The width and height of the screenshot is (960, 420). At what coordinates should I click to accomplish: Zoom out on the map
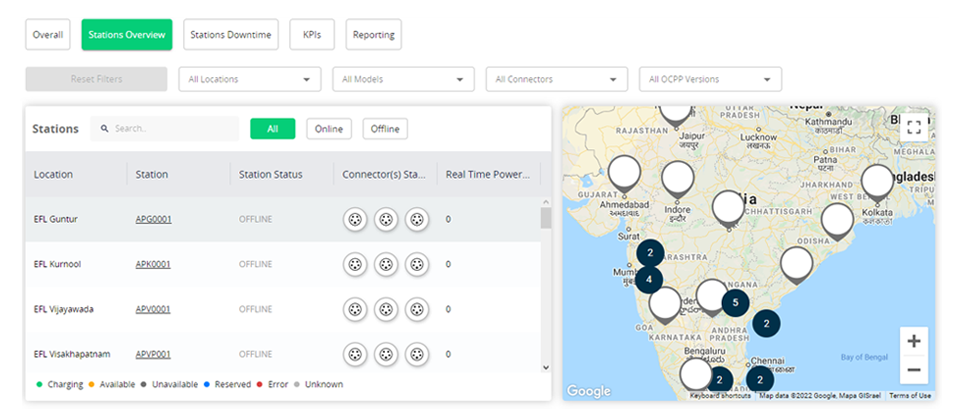914,370
